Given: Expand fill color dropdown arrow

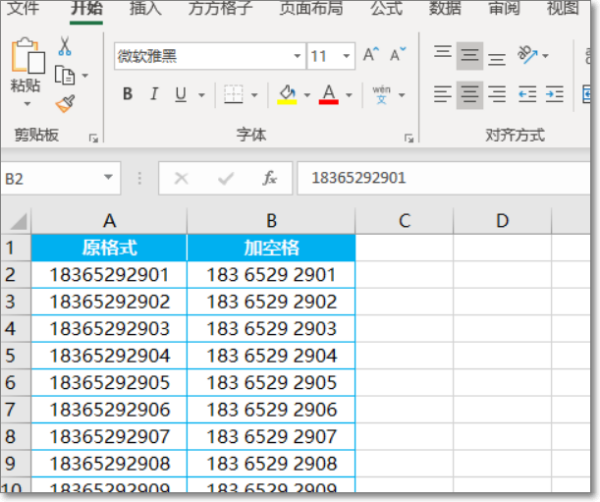Looking at the screenshot, I should [307, 95].
